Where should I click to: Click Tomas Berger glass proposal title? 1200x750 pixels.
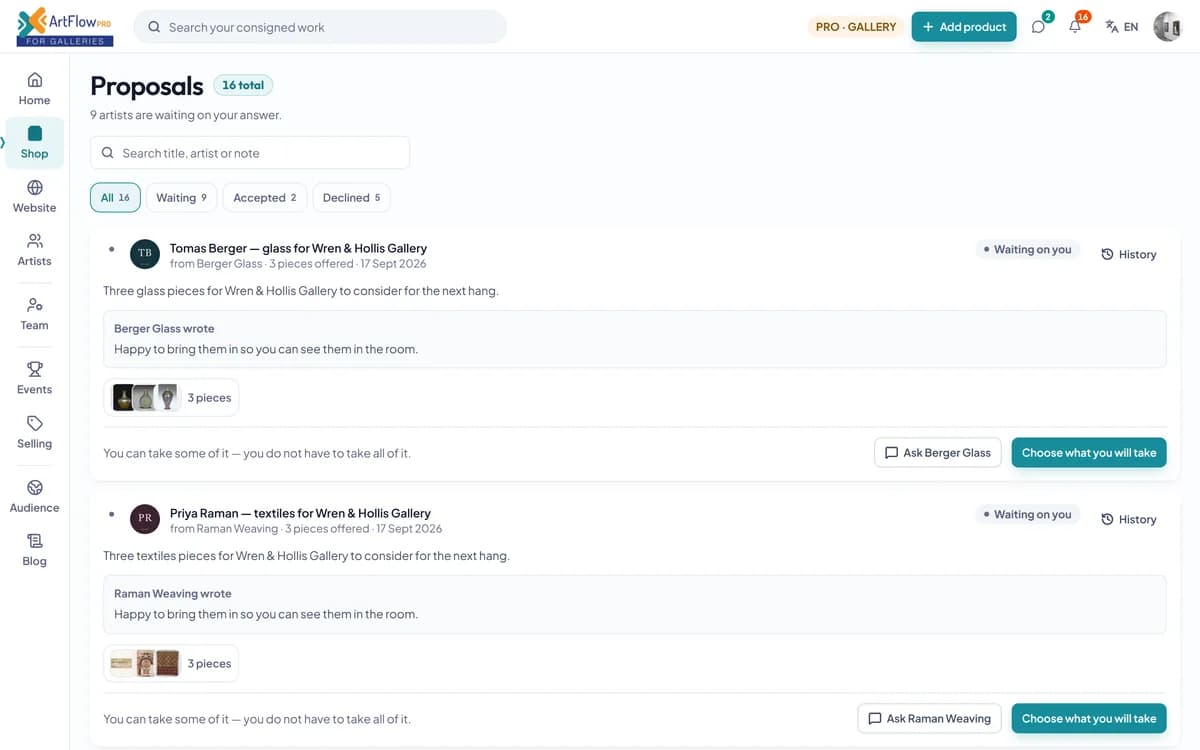pos(298,248)
